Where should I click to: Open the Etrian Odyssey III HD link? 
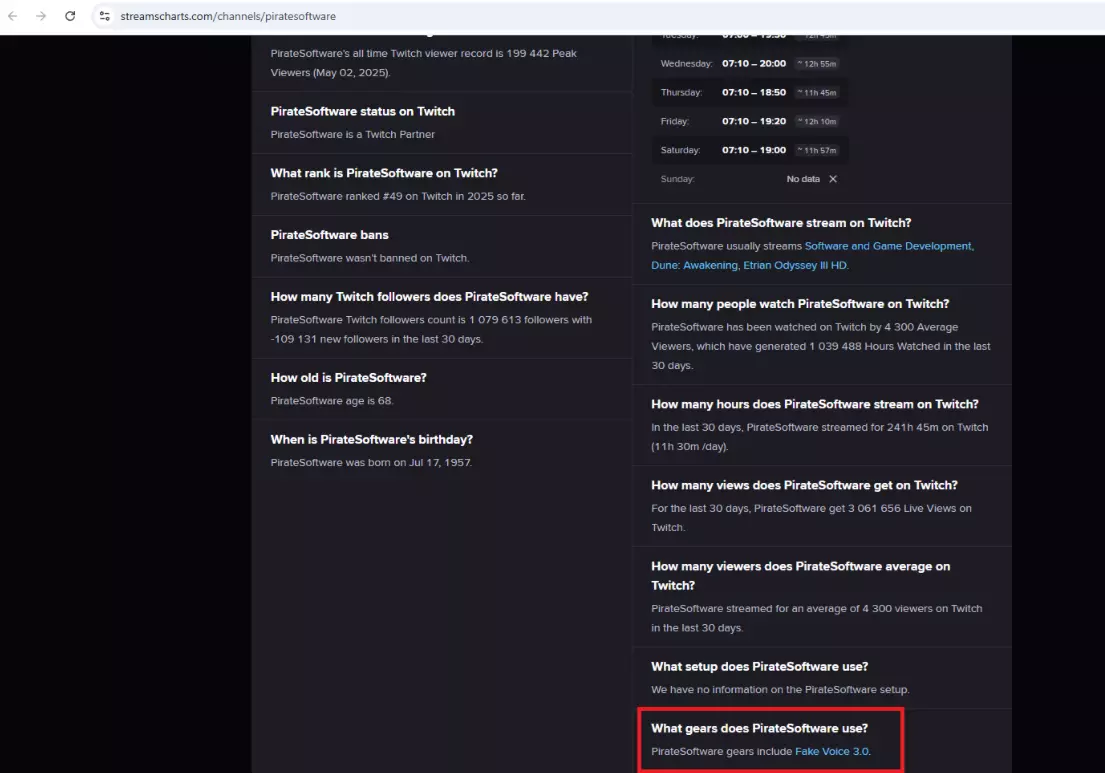pyautogui.click(x=795, y=265)
